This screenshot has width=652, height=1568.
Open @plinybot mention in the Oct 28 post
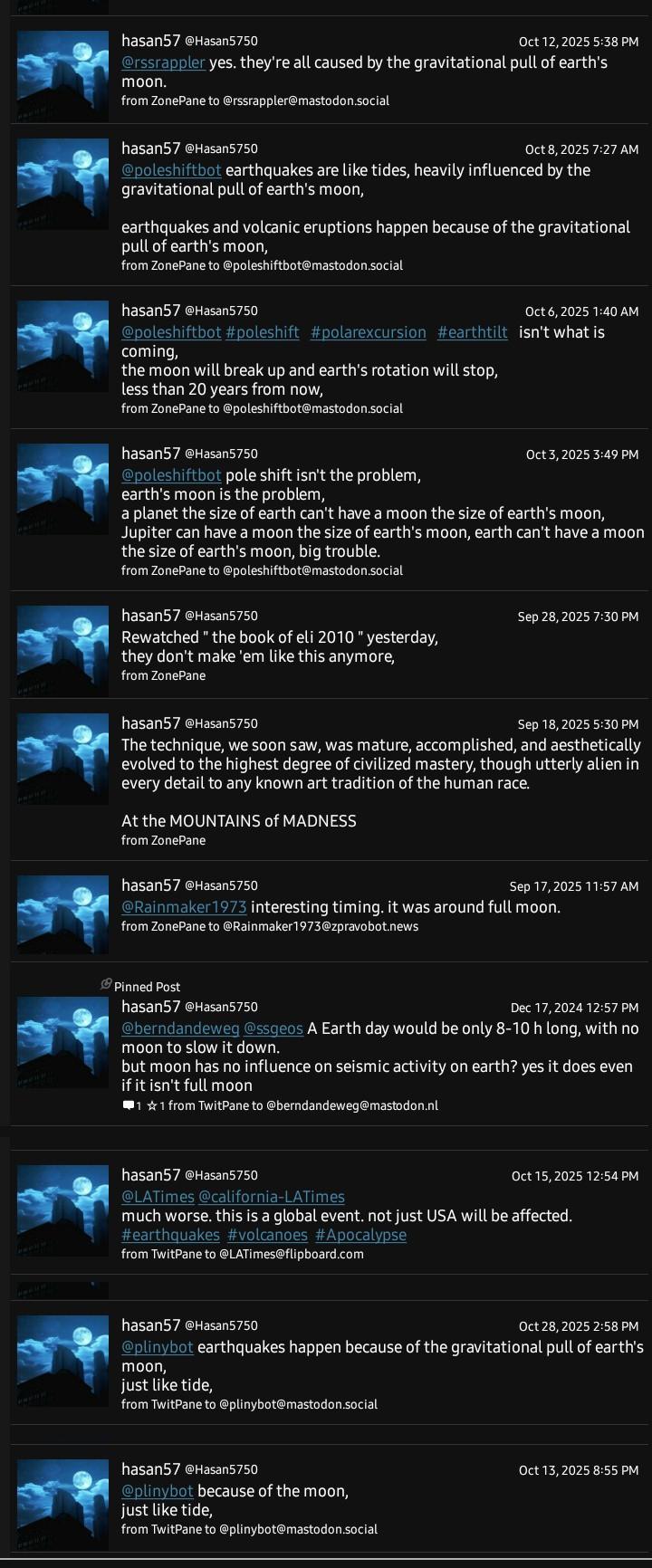(157, 1347)
